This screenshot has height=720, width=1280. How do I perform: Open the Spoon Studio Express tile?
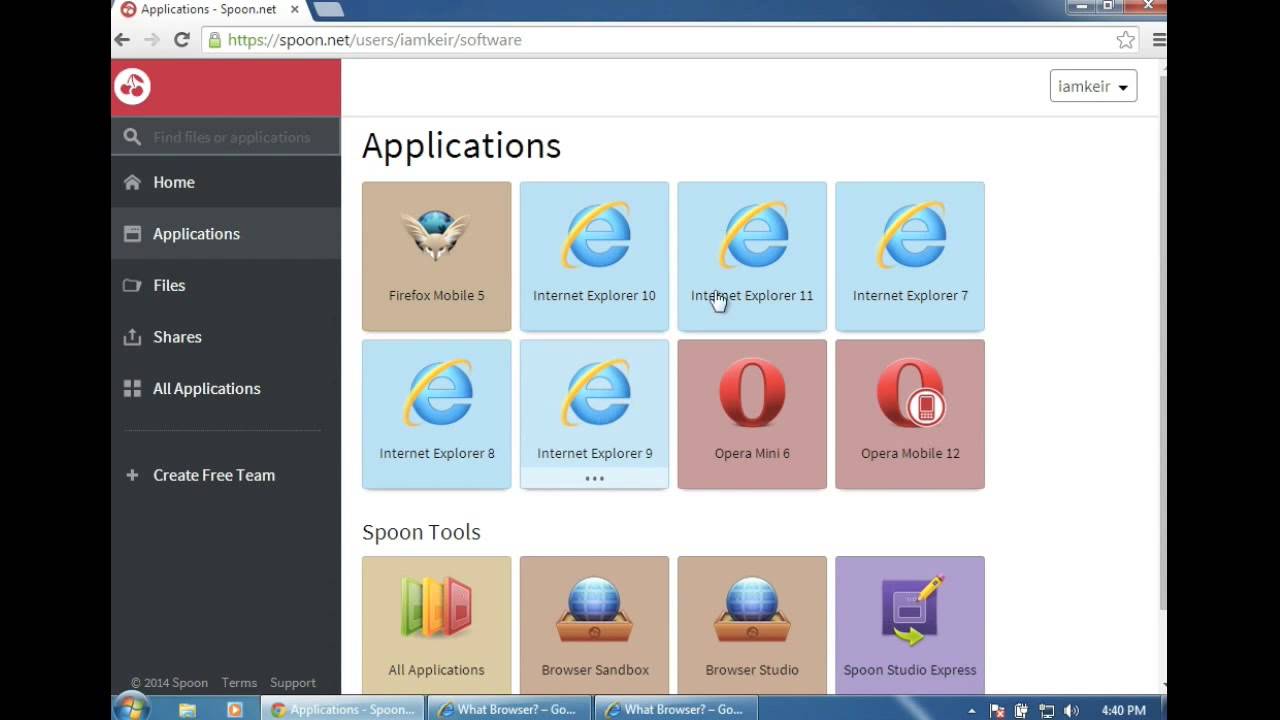click(x=910, y=625)
